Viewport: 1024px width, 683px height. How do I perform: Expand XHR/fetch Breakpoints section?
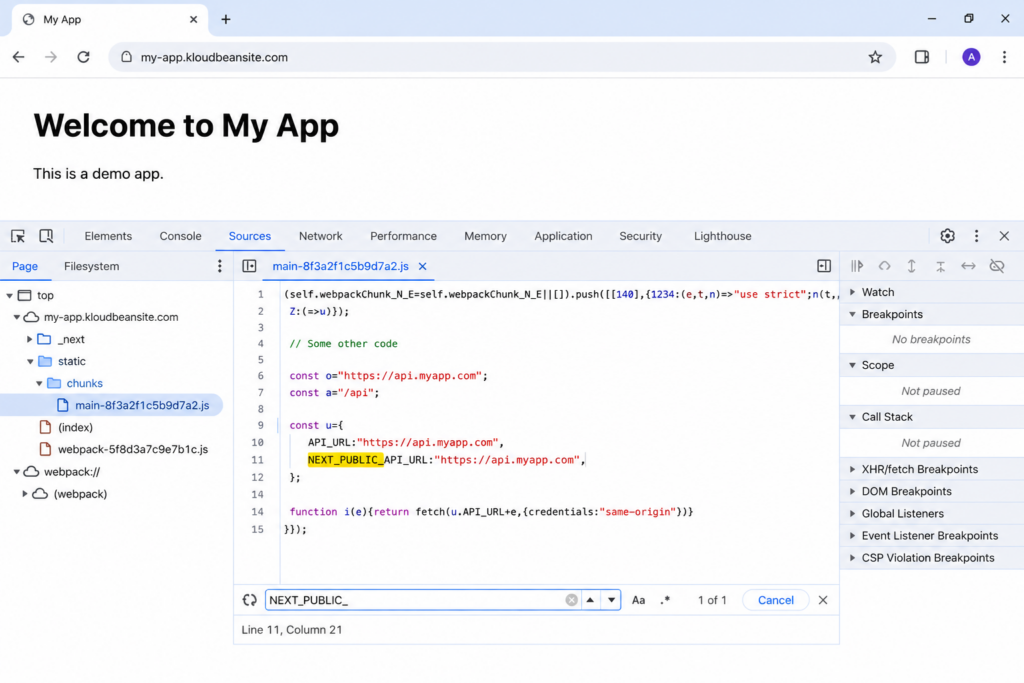click(x=852, y=469)
